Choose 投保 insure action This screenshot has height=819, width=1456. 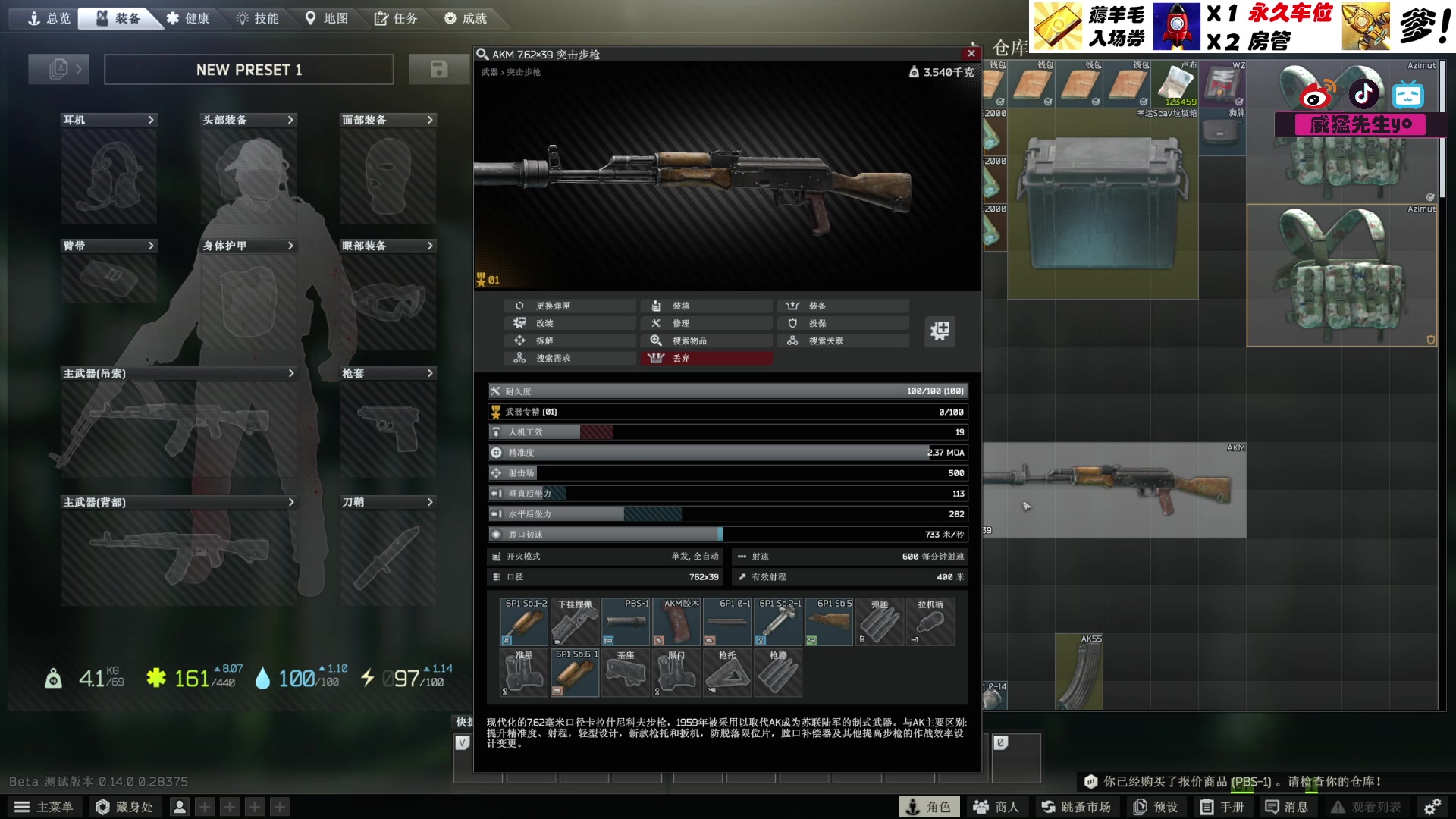843,323
